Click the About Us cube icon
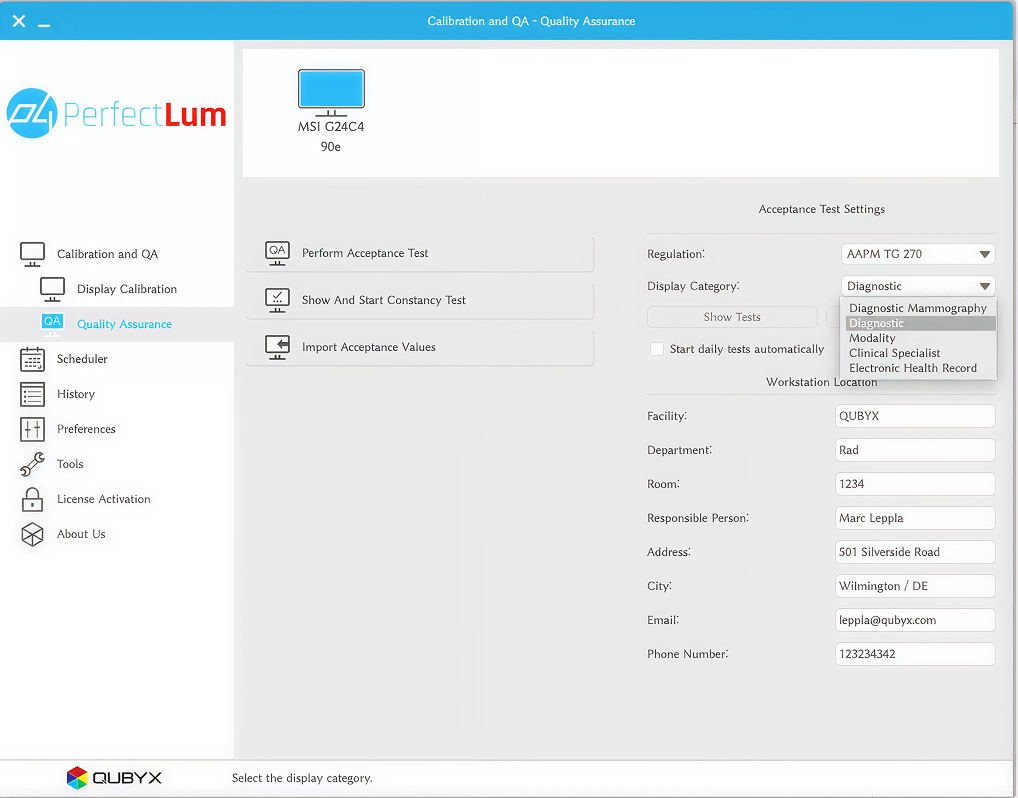The height and width of the screenshot is (798, 1018). point(32,534)
